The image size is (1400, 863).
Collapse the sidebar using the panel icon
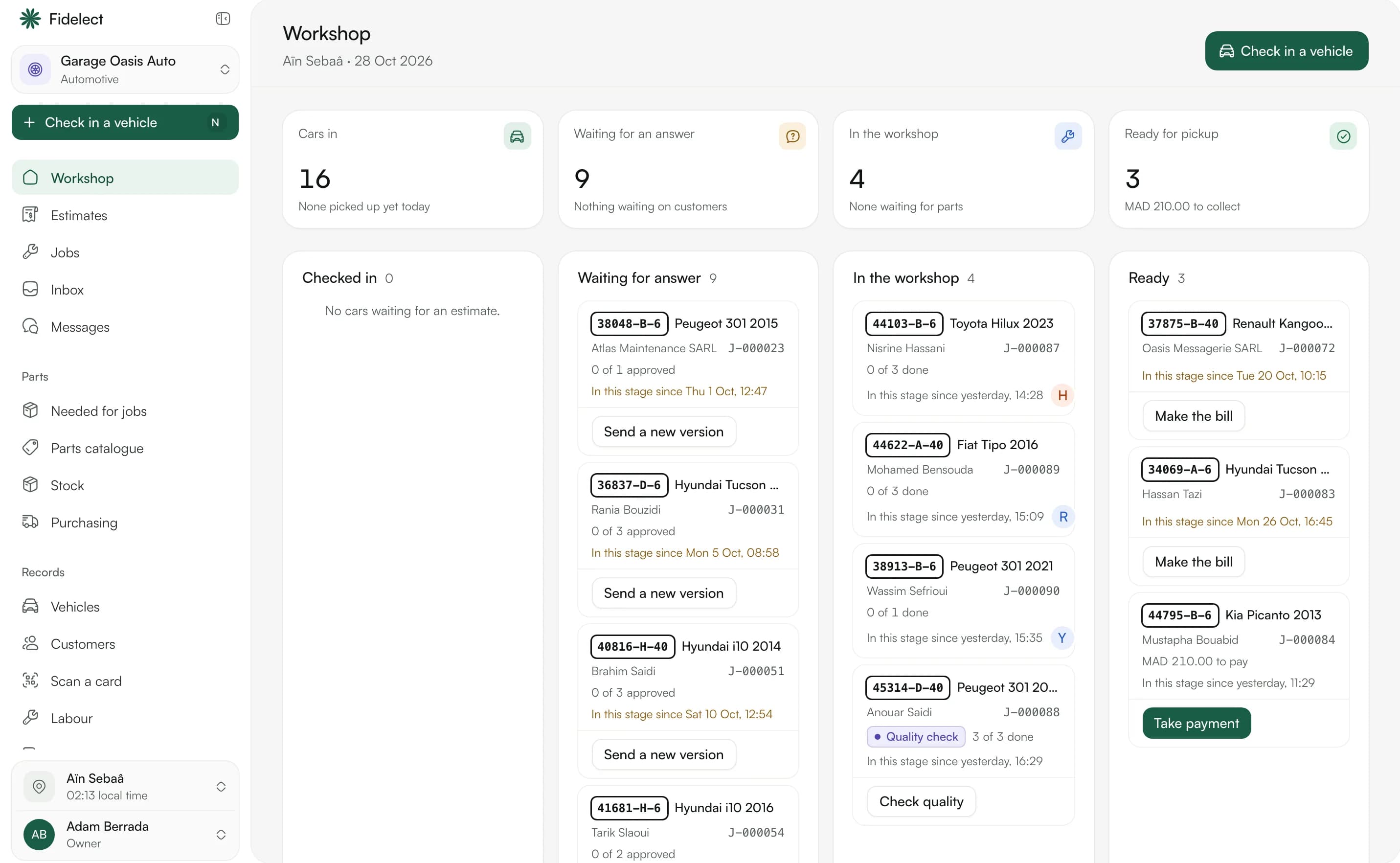pyautogui.click(x=223, y=19)
